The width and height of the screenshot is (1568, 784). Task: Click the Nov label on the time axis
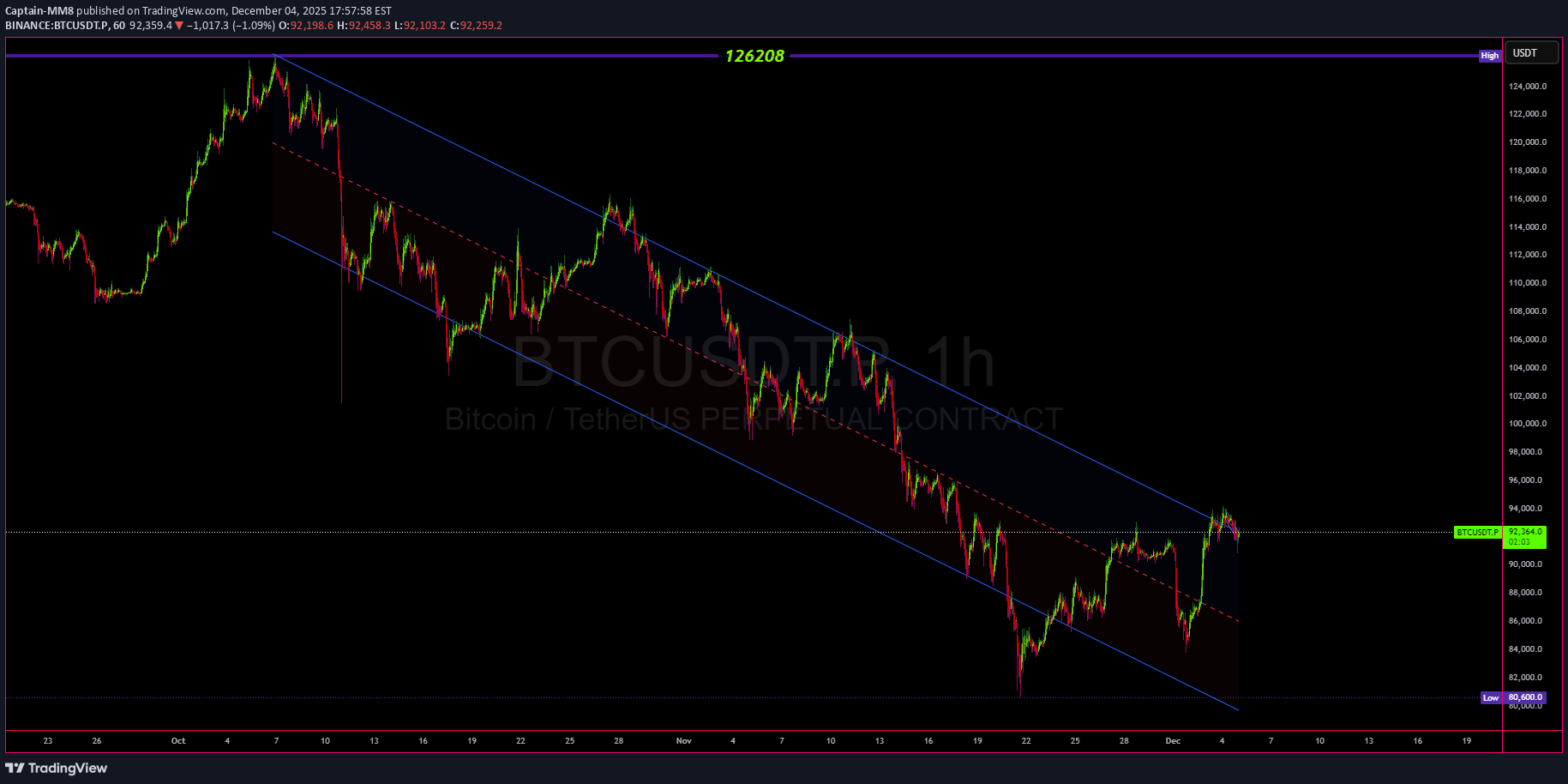coord(683,740)
